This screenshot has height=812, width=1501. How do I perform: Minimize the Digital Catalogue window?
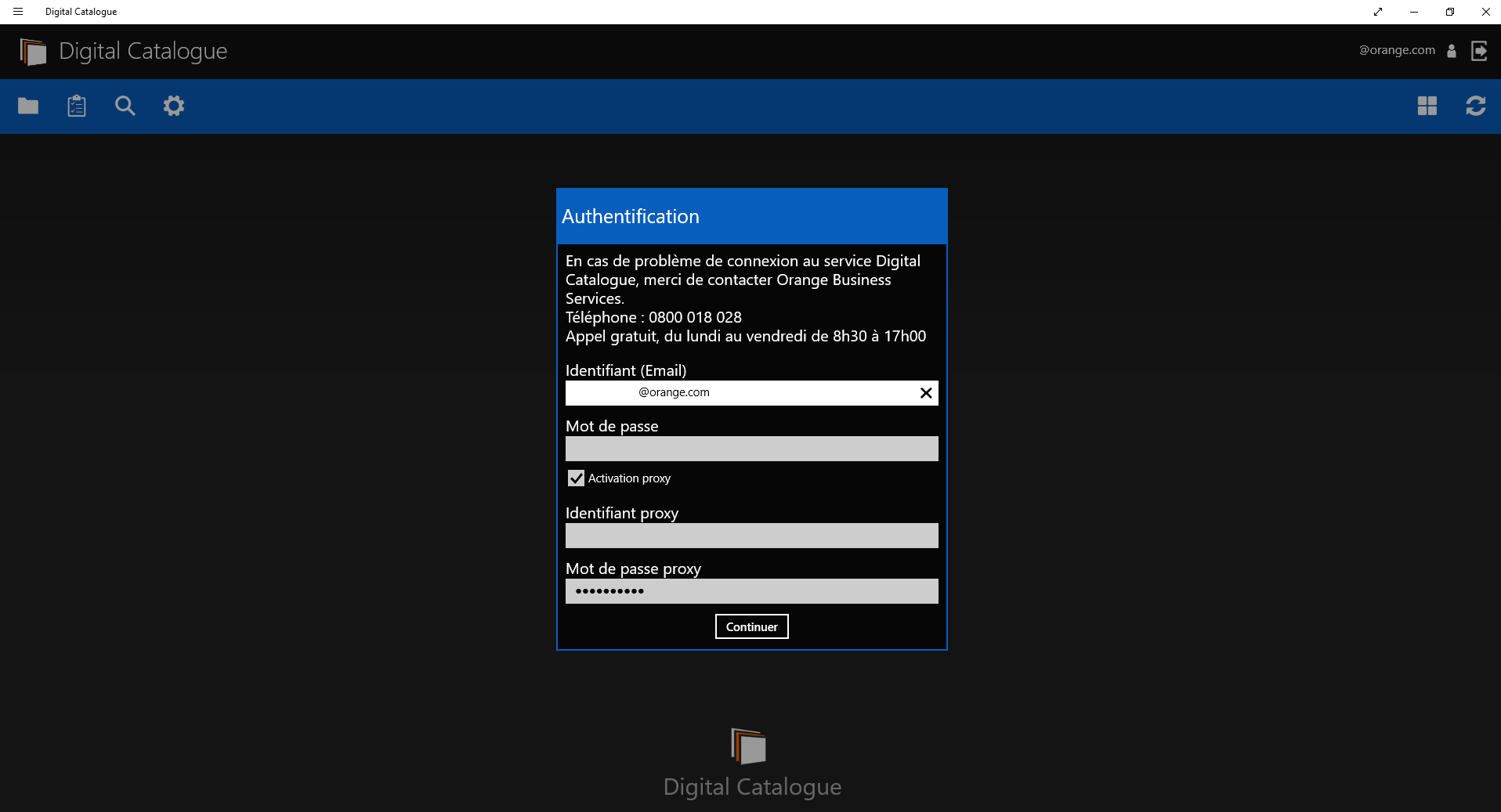(1414, 12)
